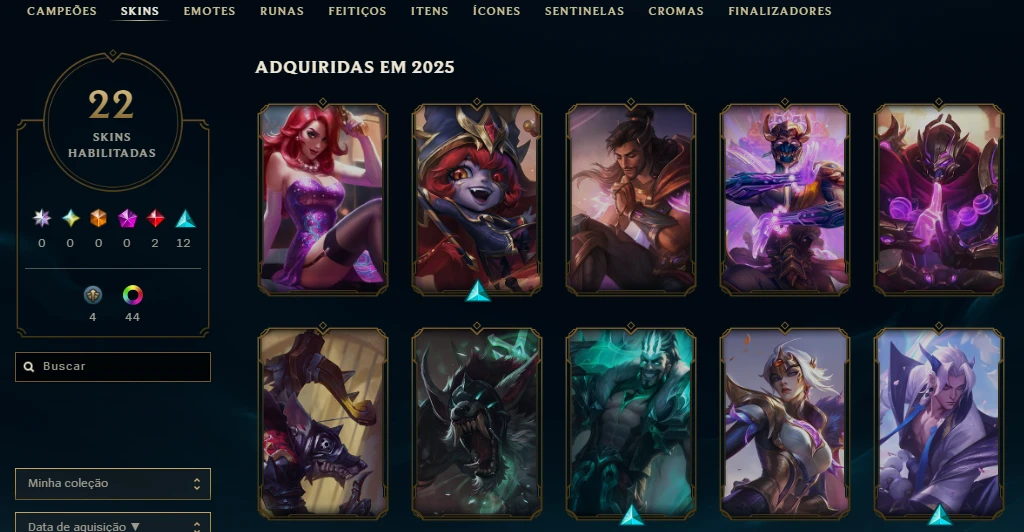Select the red-haired Miss Fortune skin card

click(323, 199)
